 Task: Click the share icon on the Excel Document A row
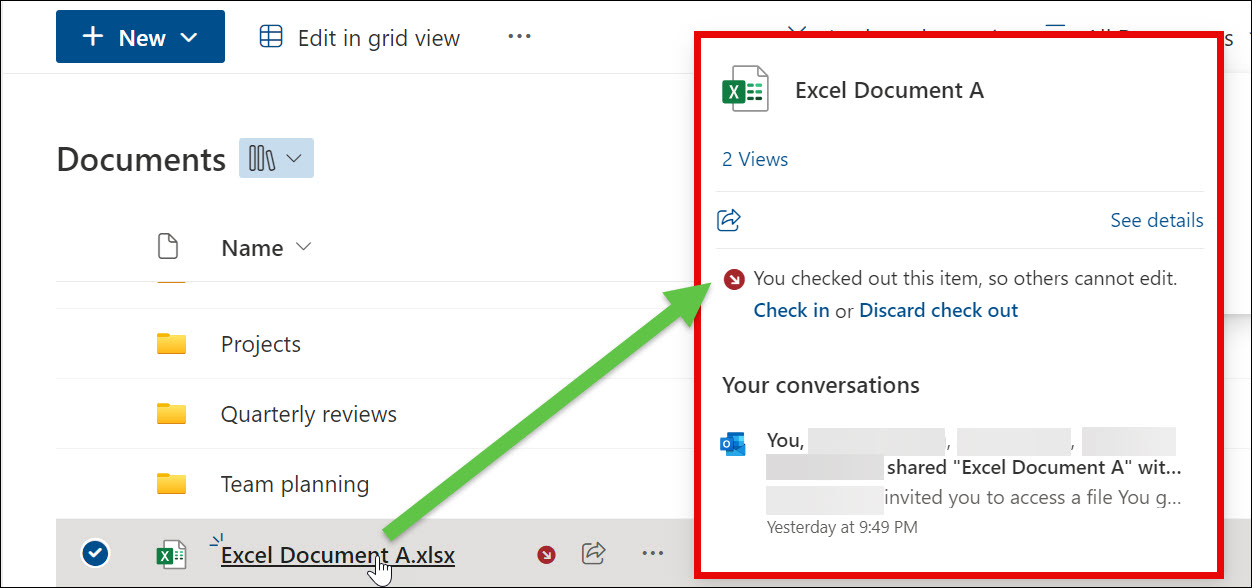pyautogui.click(x=593, y=553)
